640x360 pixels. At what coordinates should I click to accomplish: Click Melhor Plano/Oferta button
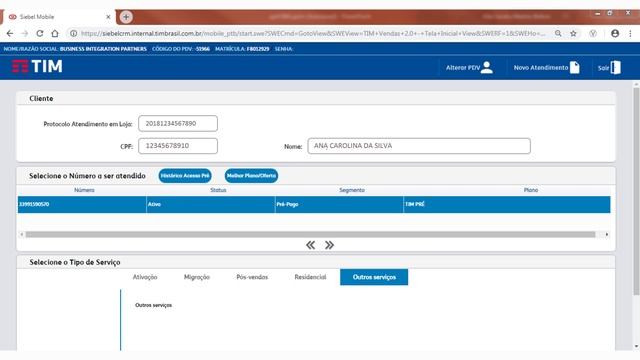pyautogui.click(x=251, y=176)
